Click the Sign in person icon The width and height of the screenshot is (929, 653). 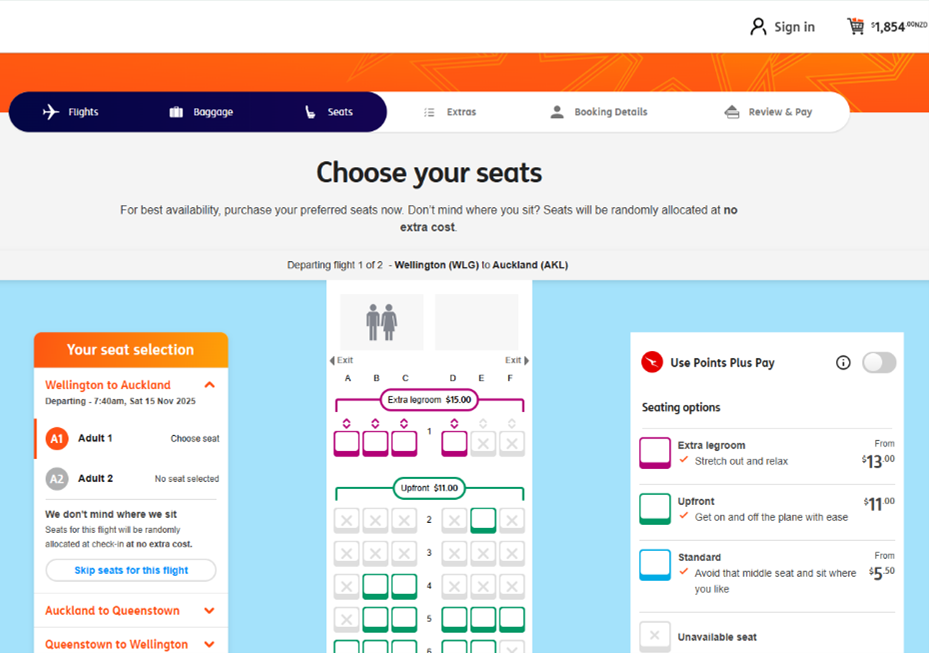(x=758, y=27)
